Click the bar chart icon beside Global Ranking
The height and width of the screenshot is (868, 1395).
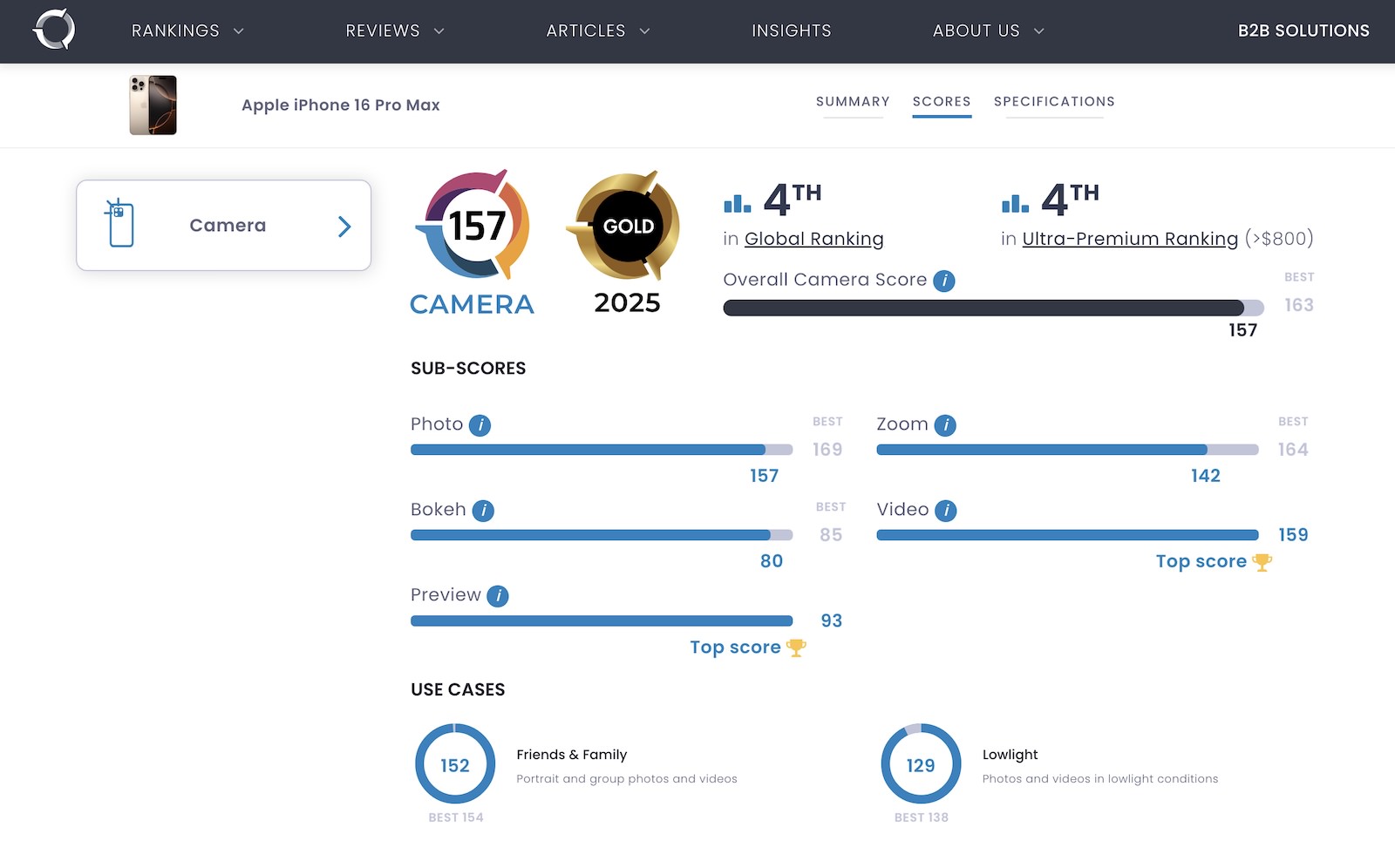pyautogui.click(x=738, y=203)
